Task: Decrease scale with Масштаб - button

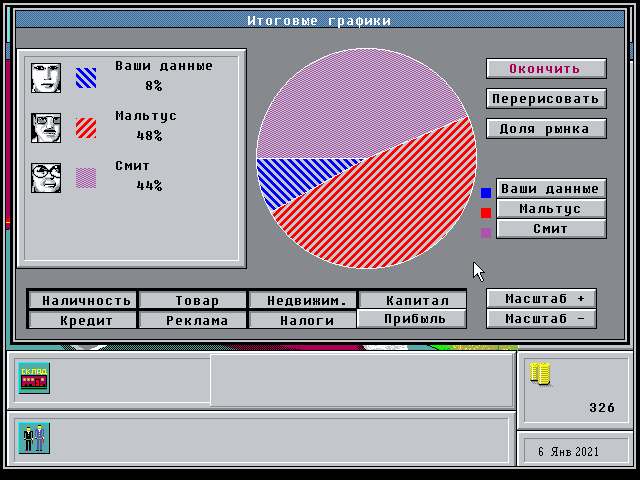Action: 541,319
